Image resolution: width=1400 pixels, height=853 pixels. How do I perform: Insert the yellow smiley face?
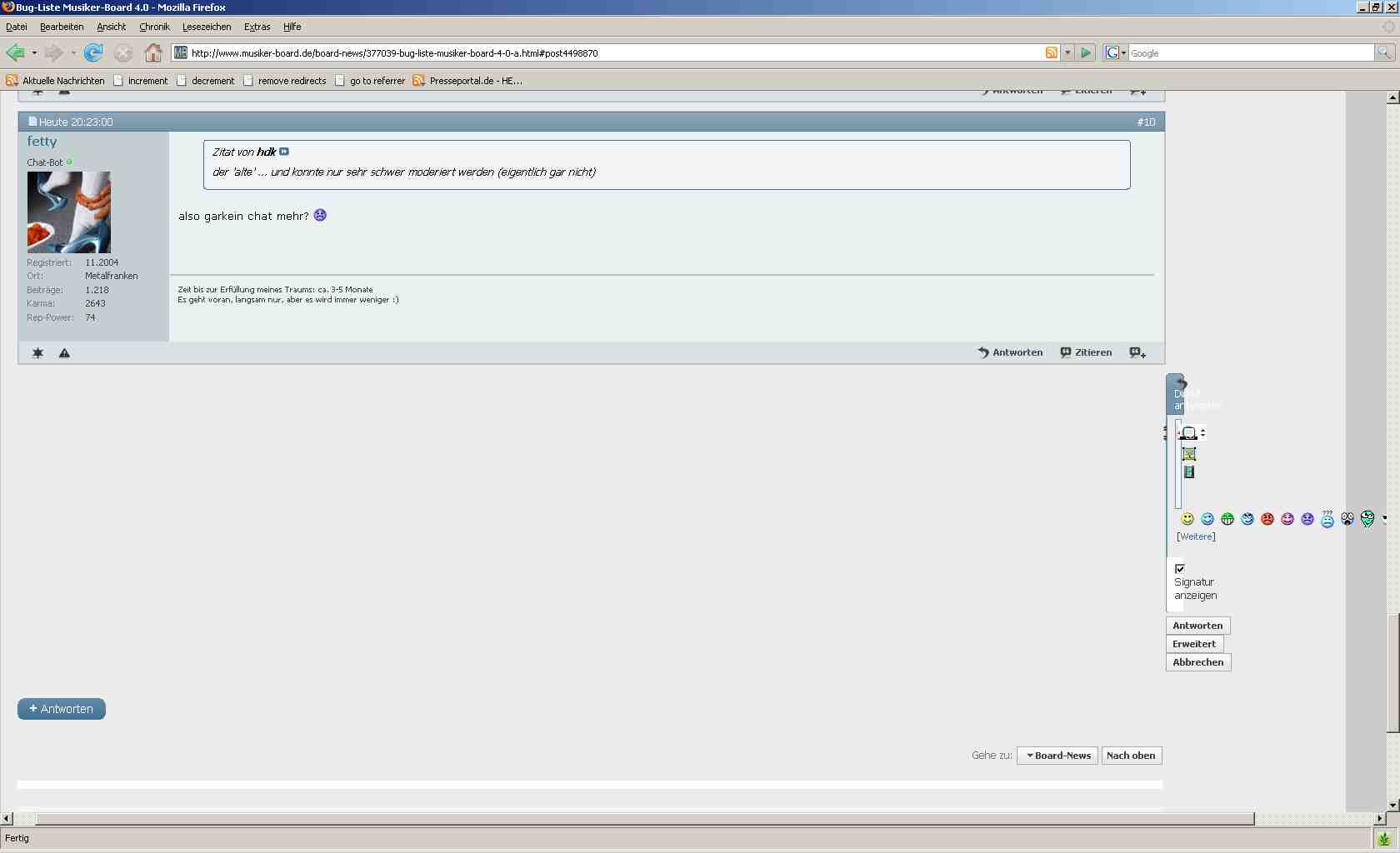pyautogui.click(x=1187, y=519)
